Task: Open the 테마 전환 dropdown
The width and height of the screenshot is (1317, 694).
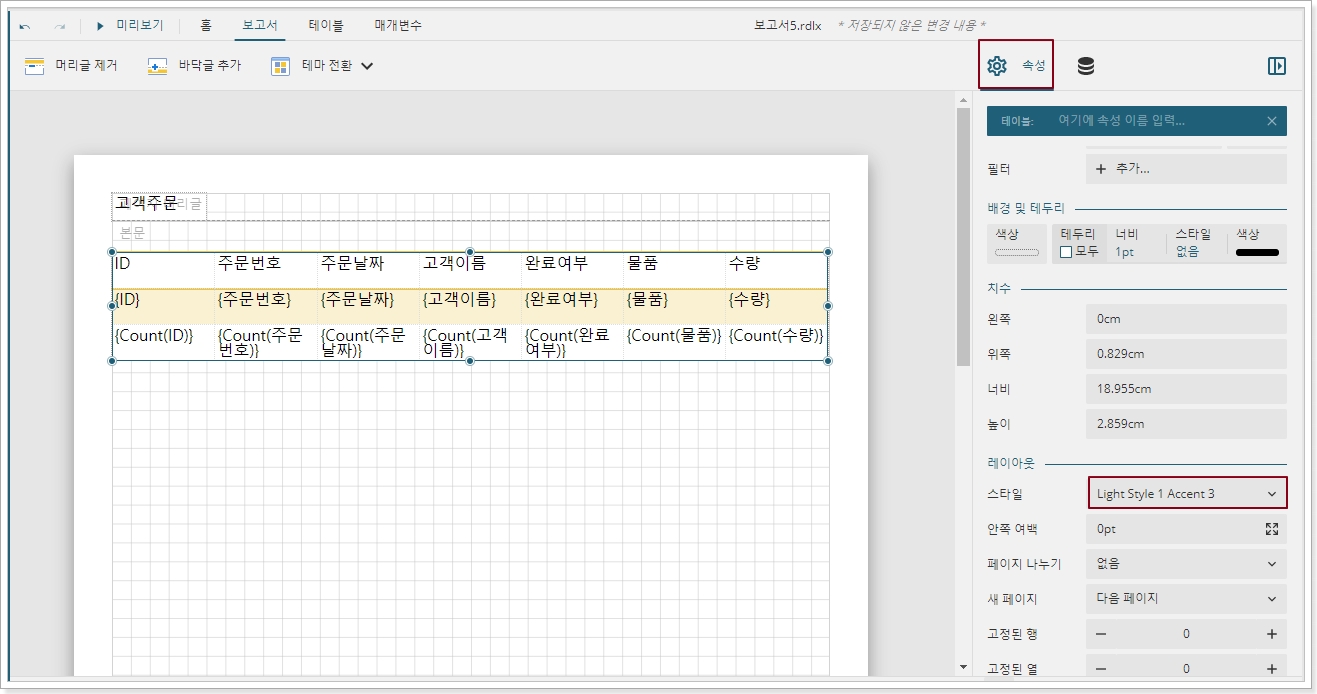Action: pos(366,66)
